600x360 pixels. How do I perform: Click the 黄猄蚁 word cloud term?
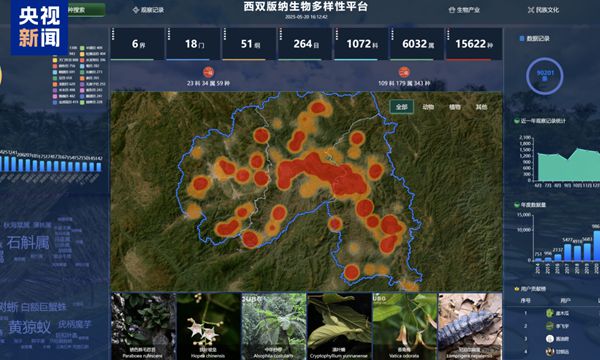[x=29, y=327]
